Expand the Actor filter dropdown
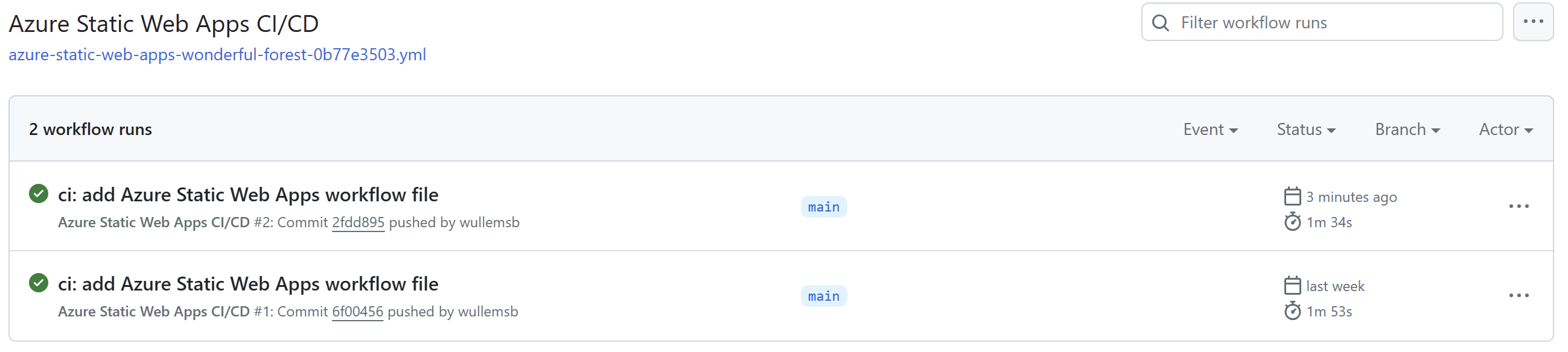This screenshot has height=352, width=1568. click(1506, 130)
